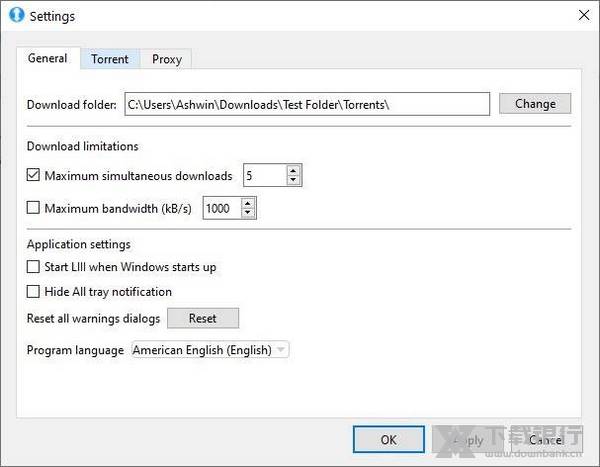Switch to the Torrent tab
600x467 pixels.
coord(110,59)
